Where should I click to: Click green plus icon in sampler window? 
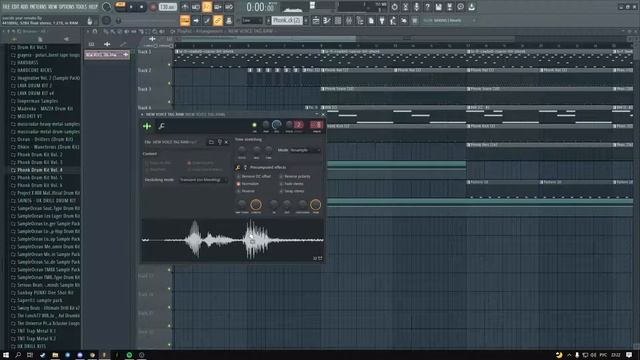click(147, 126)
